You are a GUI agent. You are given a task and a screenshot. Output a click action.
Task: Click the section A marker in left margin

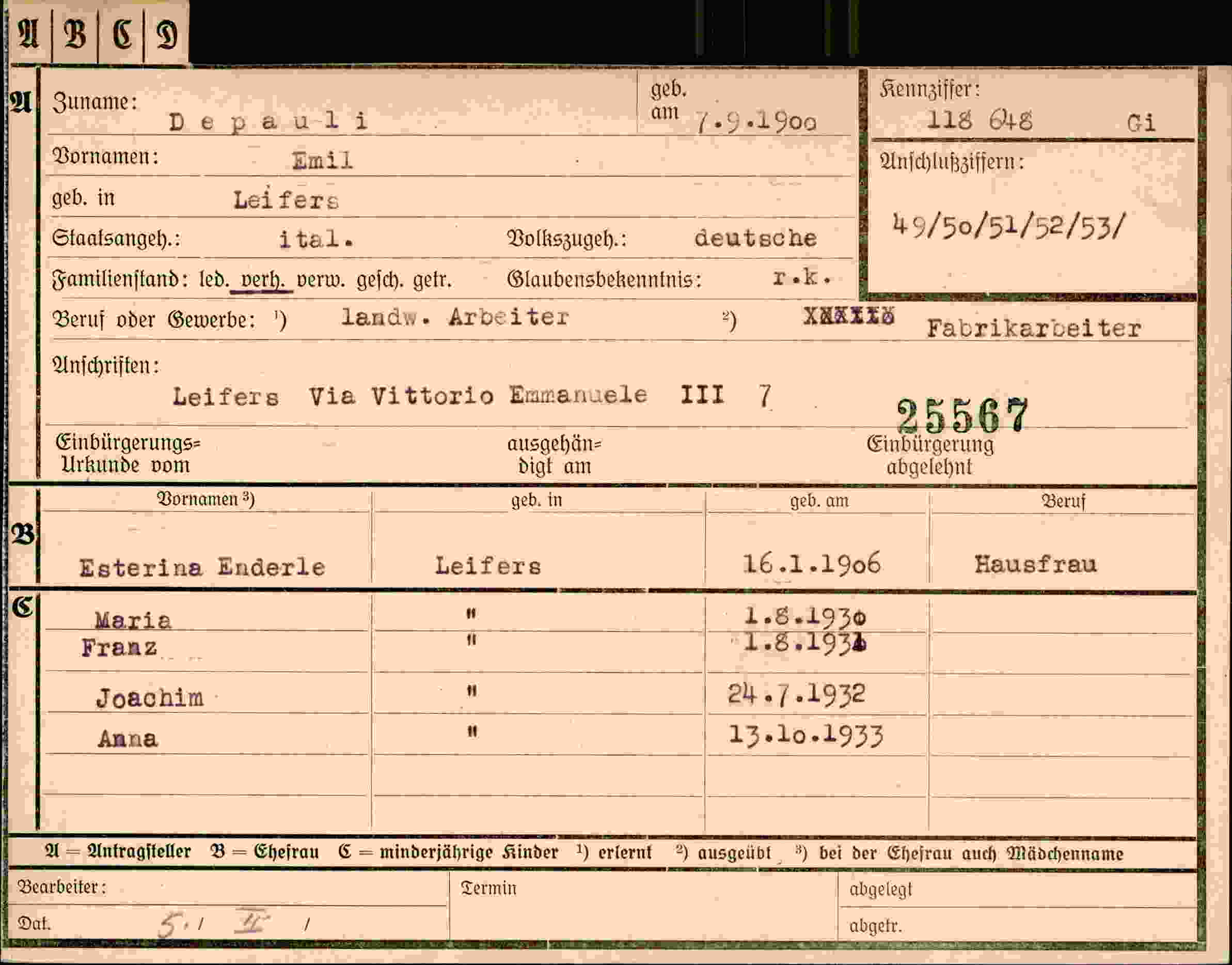tap(20, 102)
